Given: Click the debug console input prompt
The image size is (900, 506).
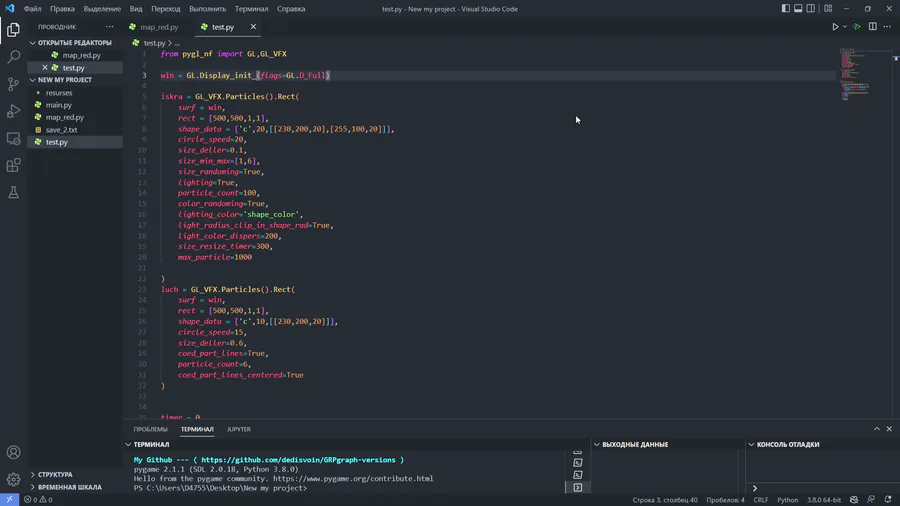Looking at the screenshot, I should (x=822, y=488).
